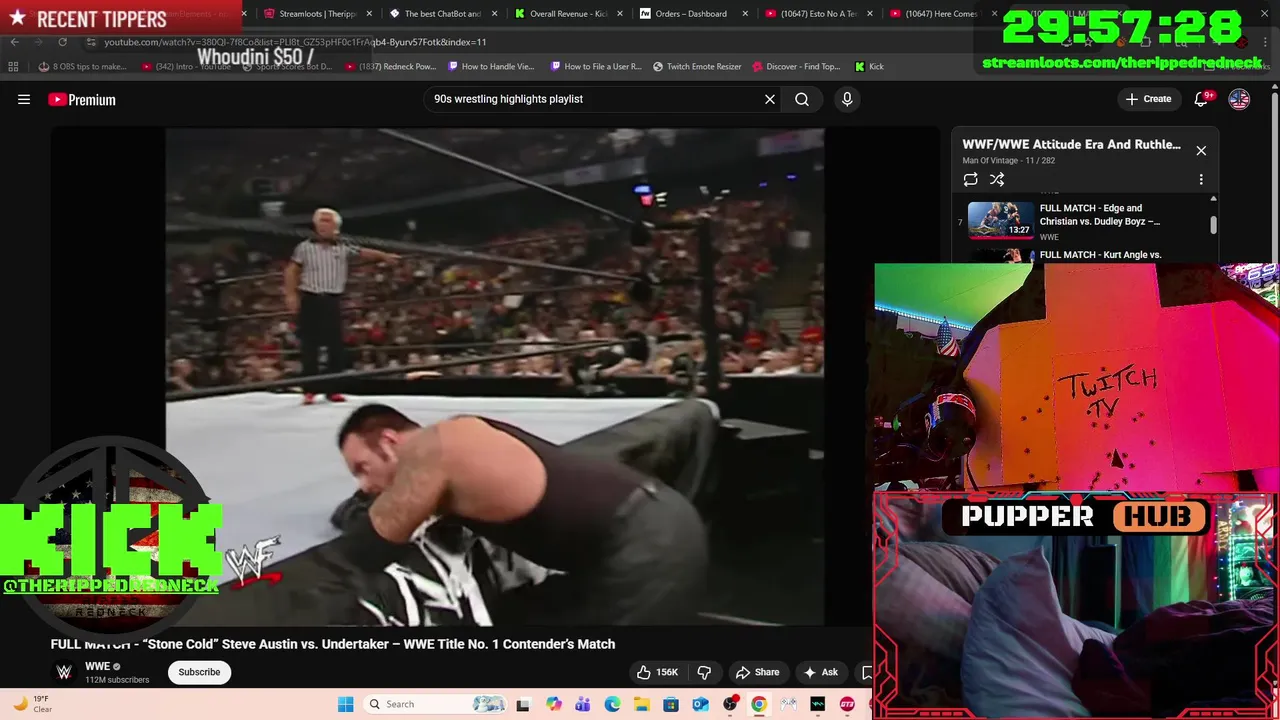This screenshot has width=1280, height=720.
Task: Click the Chrome address bar URL
Action: pos(295,42)
